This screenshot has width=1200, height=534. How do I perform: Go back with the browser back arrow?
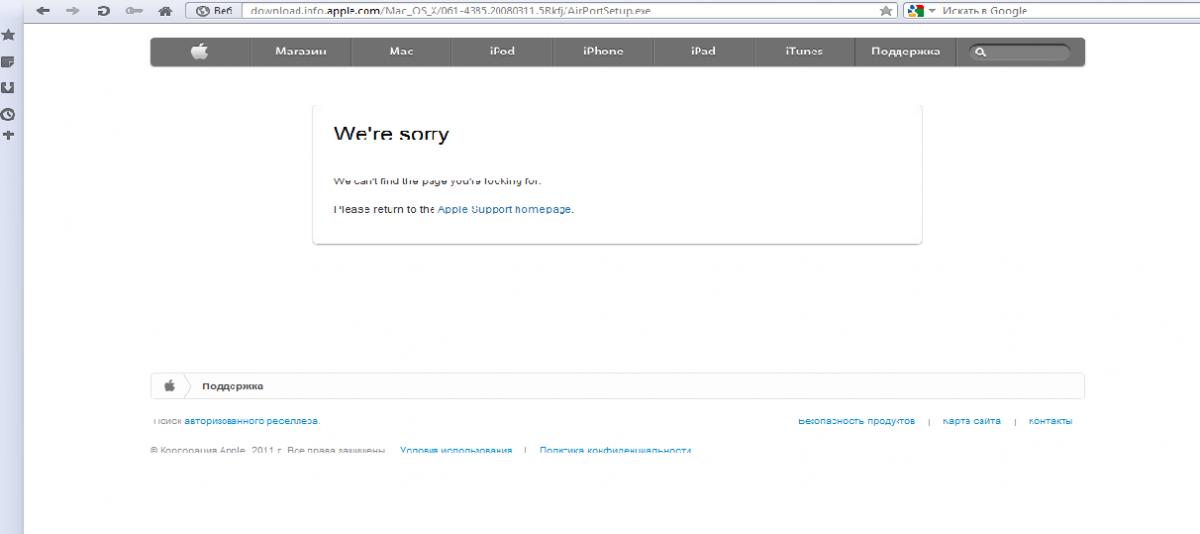tap(43, 10)
